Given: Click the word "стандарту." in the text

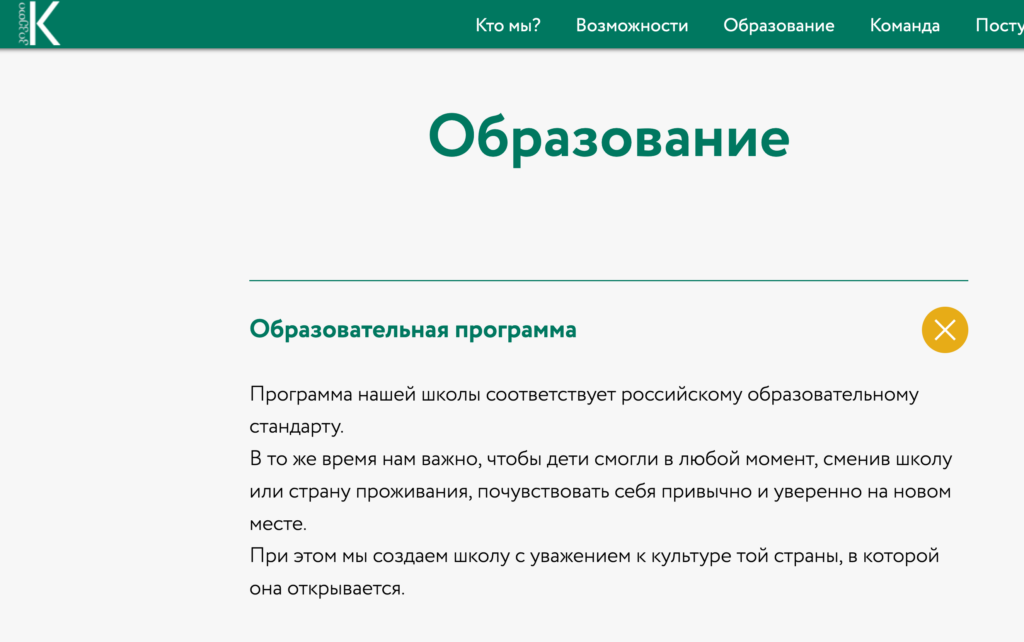Looking at the screenshot, I should coord(296,426).
